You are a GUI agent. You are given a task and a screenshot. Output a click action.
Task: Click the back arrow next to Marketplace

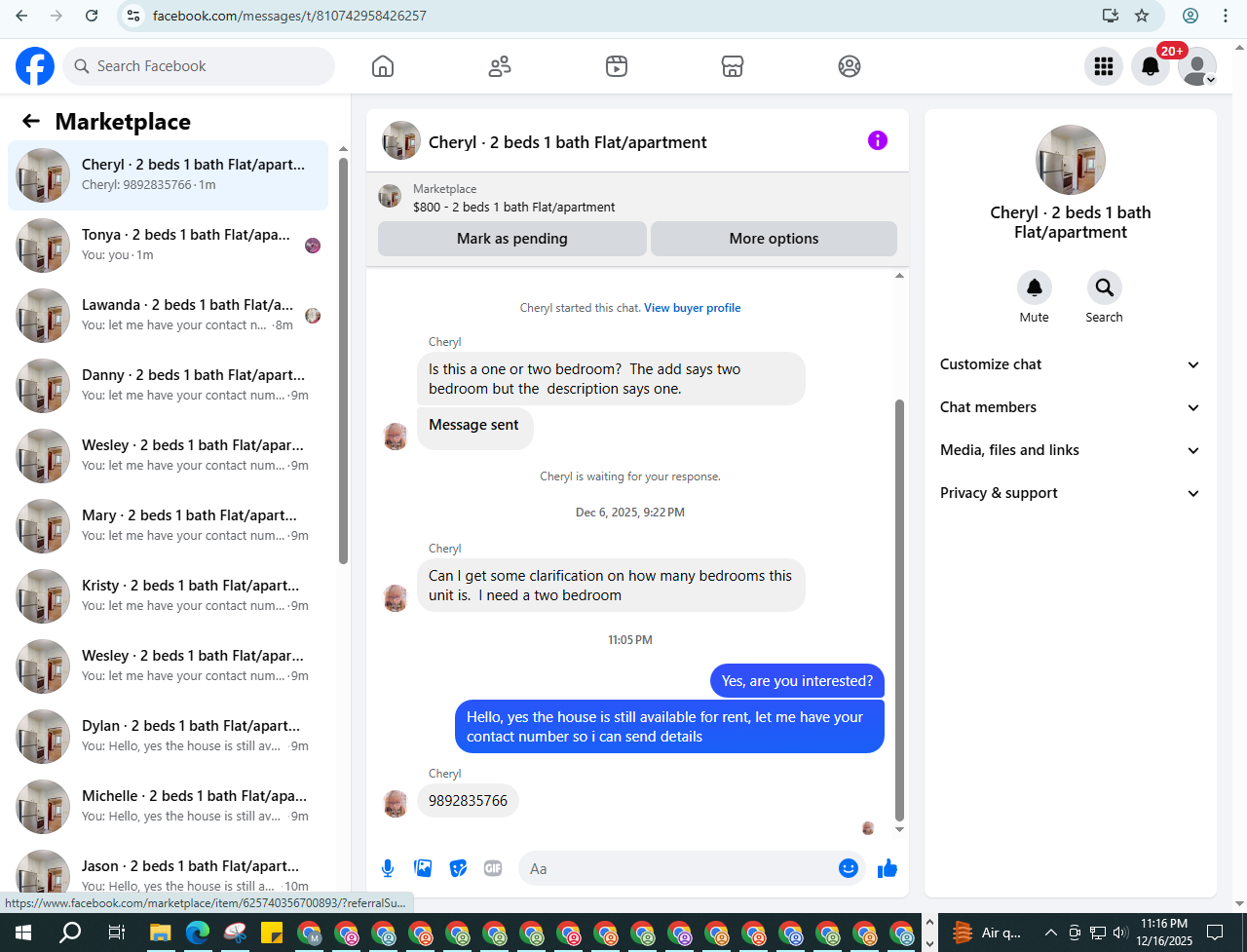(31, 121)
